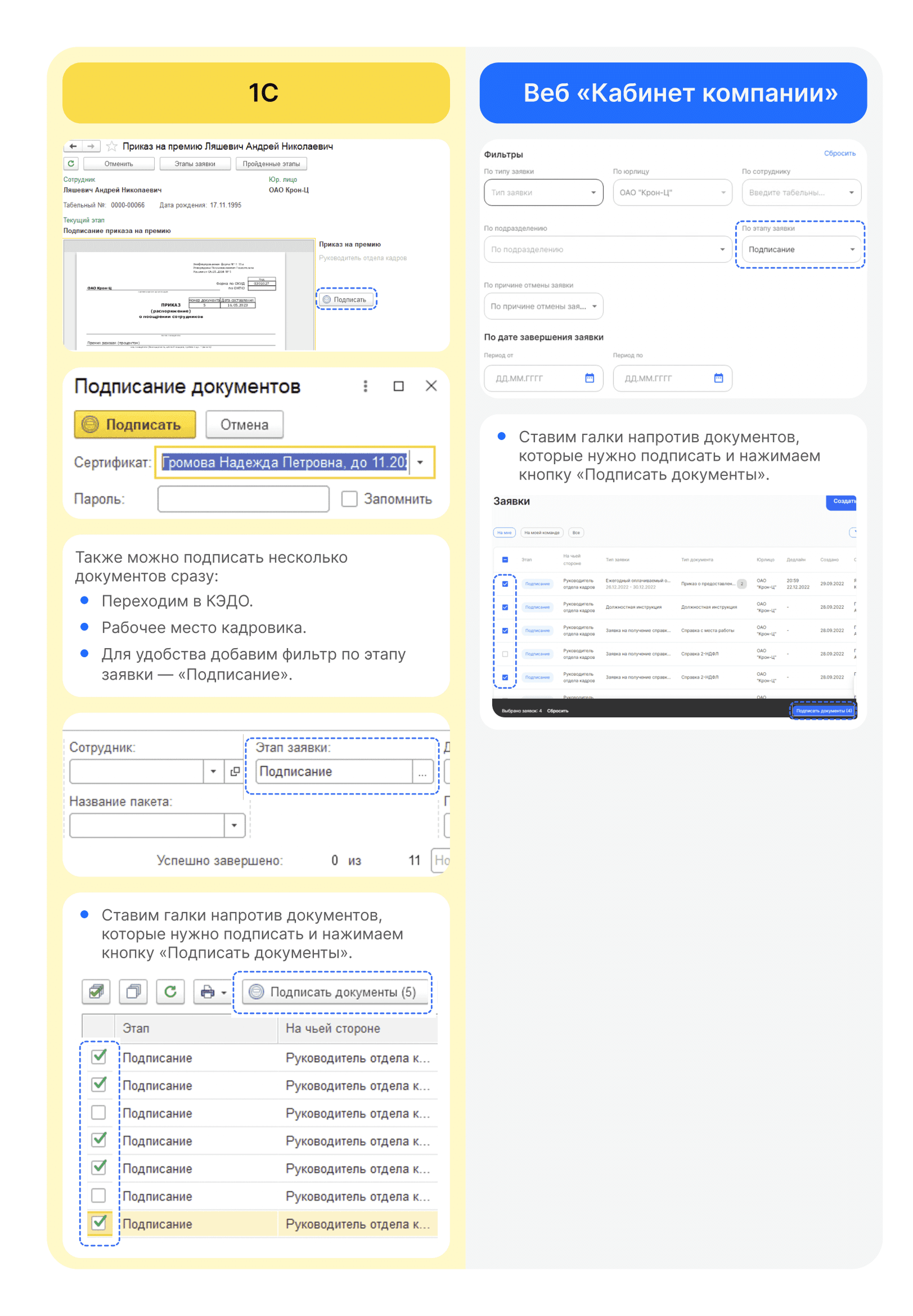Click the Этап заявки field showing Подписание

pyautogui.click(x=335, y=771)
